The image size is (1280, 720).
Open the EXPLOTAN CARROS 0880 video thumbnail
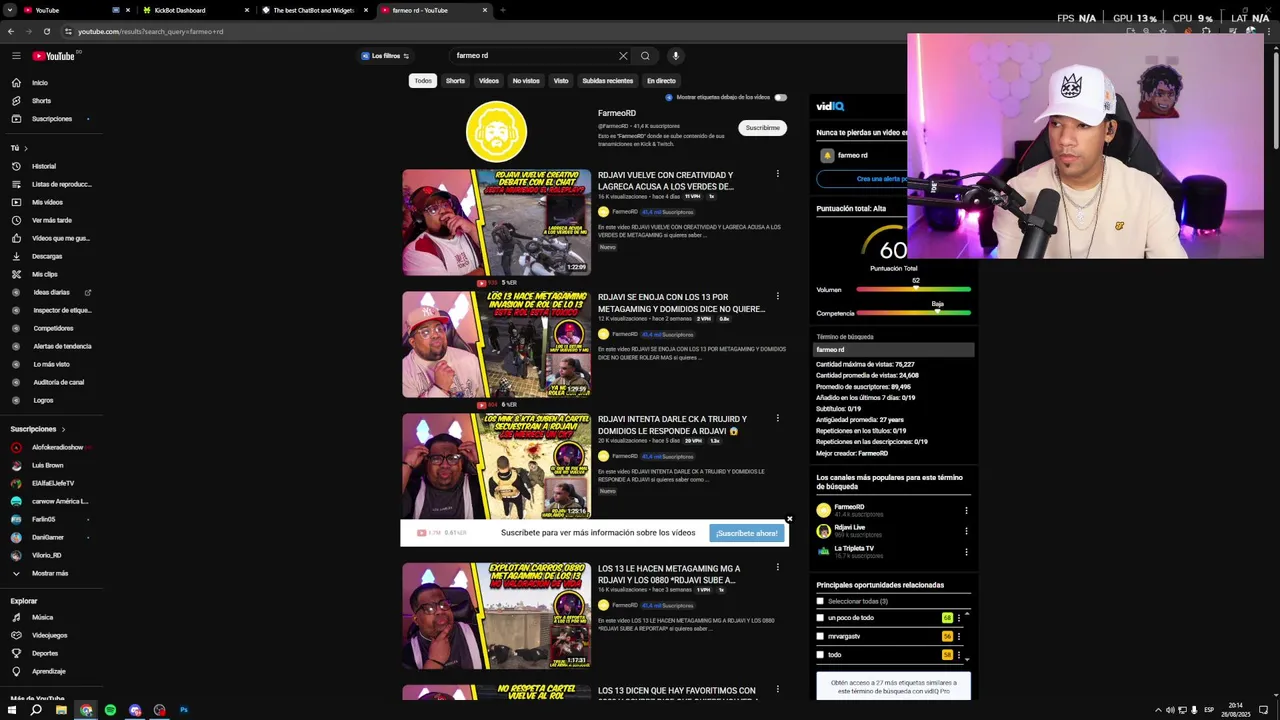point(497,615)
